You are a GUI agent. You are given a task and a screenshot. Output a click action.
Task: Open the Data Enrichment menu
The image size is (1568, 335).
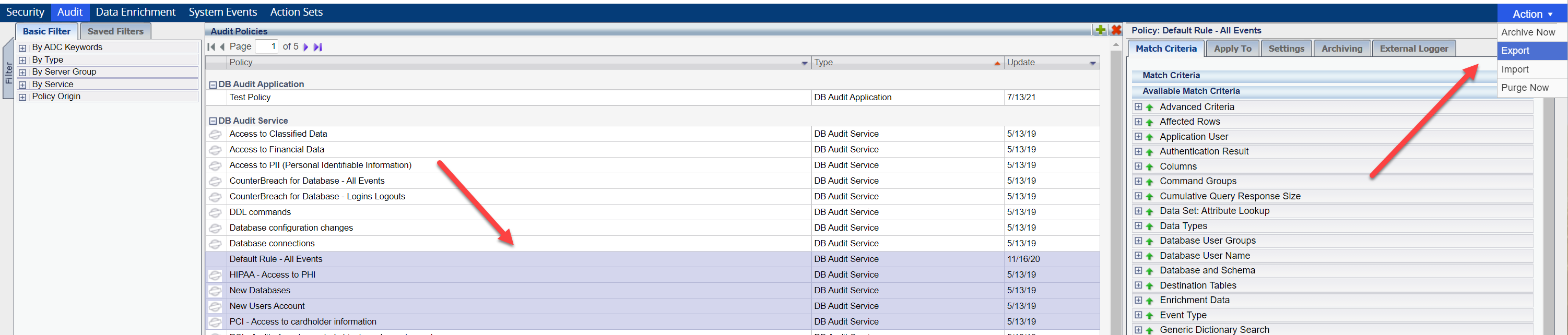(x=135, y=12)
